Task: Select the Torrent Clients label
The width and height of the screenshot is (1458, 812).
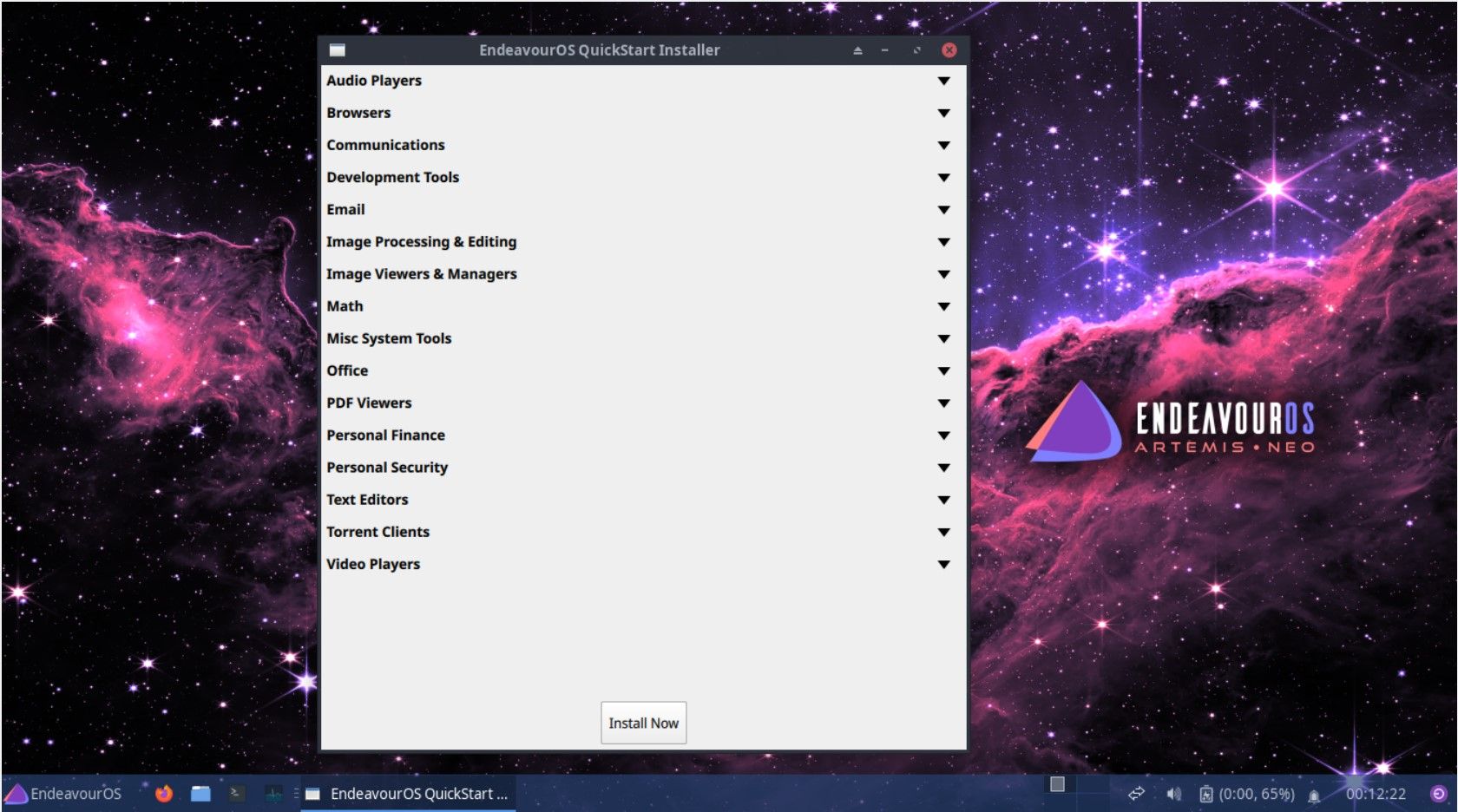Action: pyautogui.click(x=378, y=532)
